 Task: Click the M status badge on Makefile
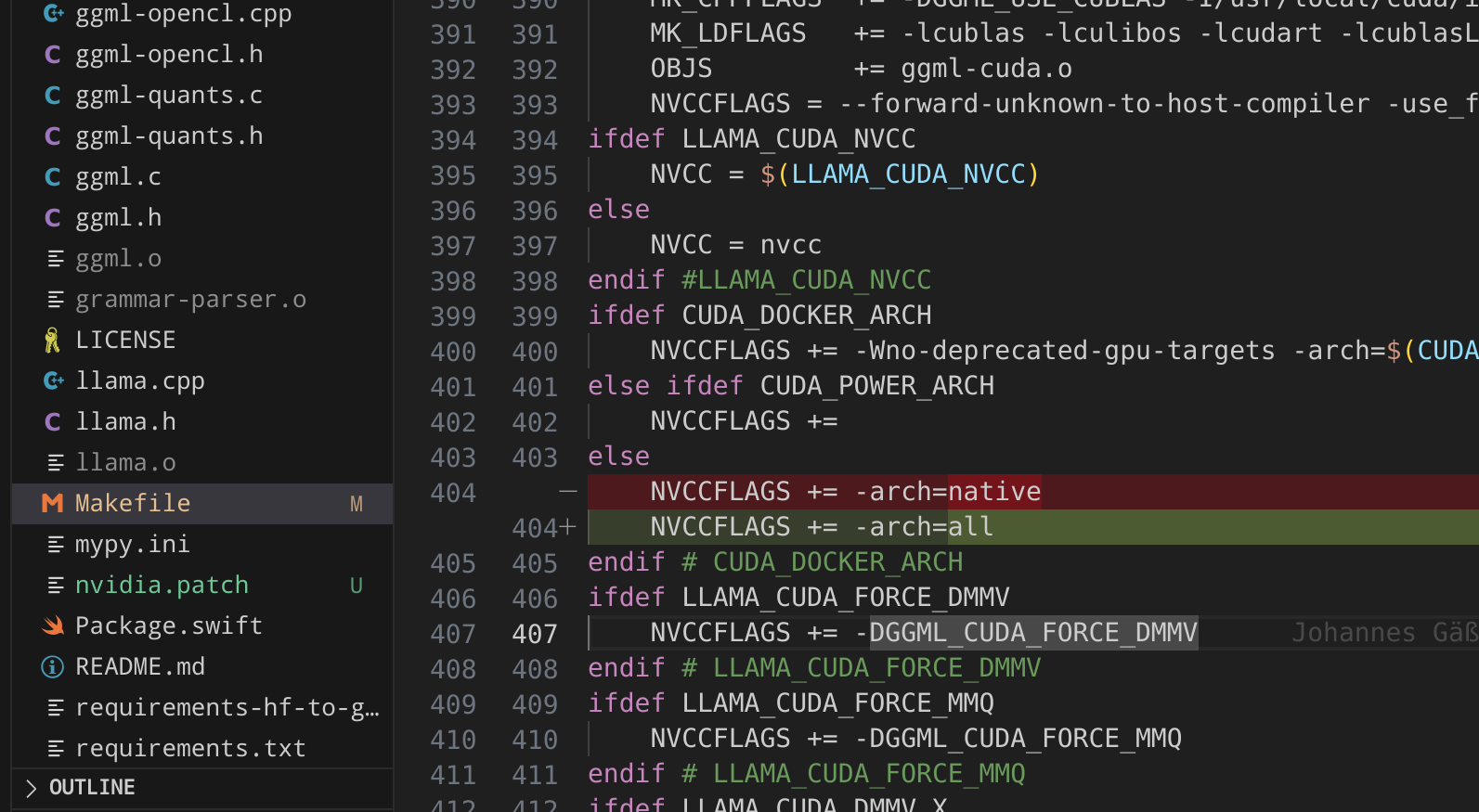357,504
